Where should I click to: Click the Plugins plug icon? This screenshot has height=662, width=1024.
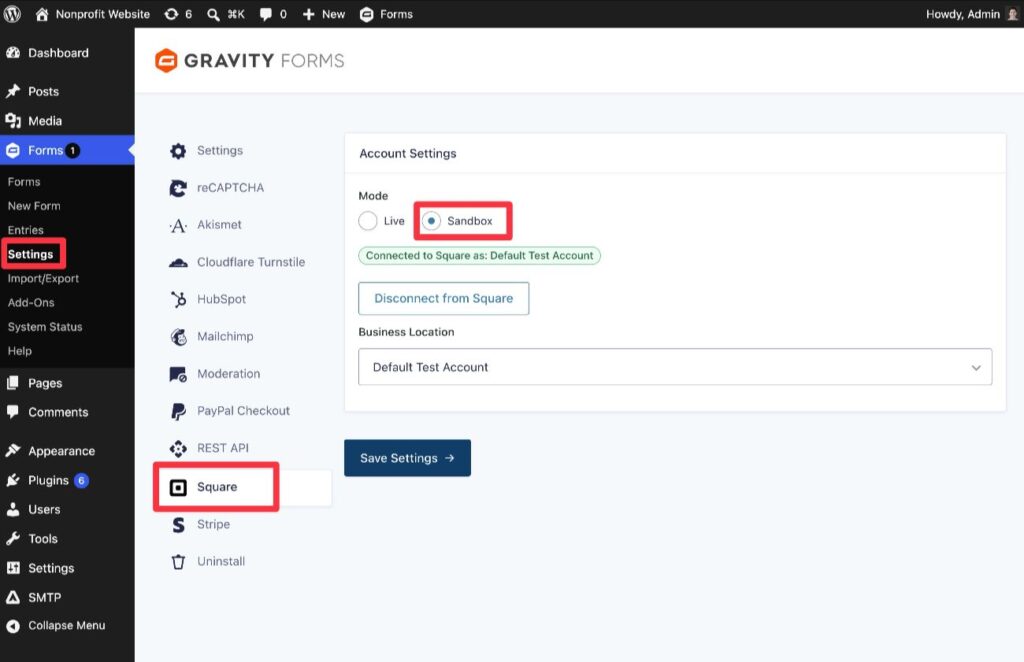point(13,480)
